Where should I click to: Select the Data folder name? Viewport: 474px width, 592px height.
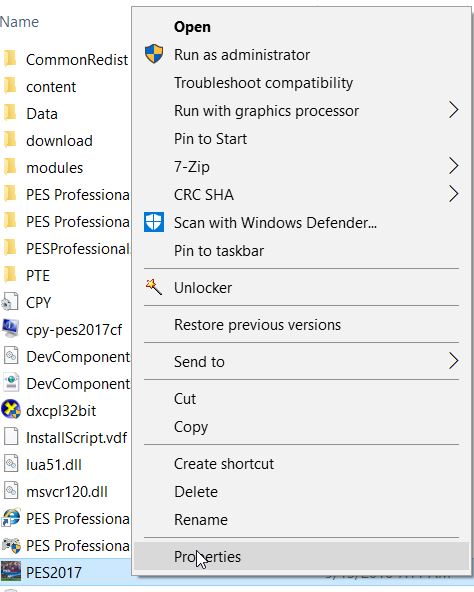click(42, 114)
